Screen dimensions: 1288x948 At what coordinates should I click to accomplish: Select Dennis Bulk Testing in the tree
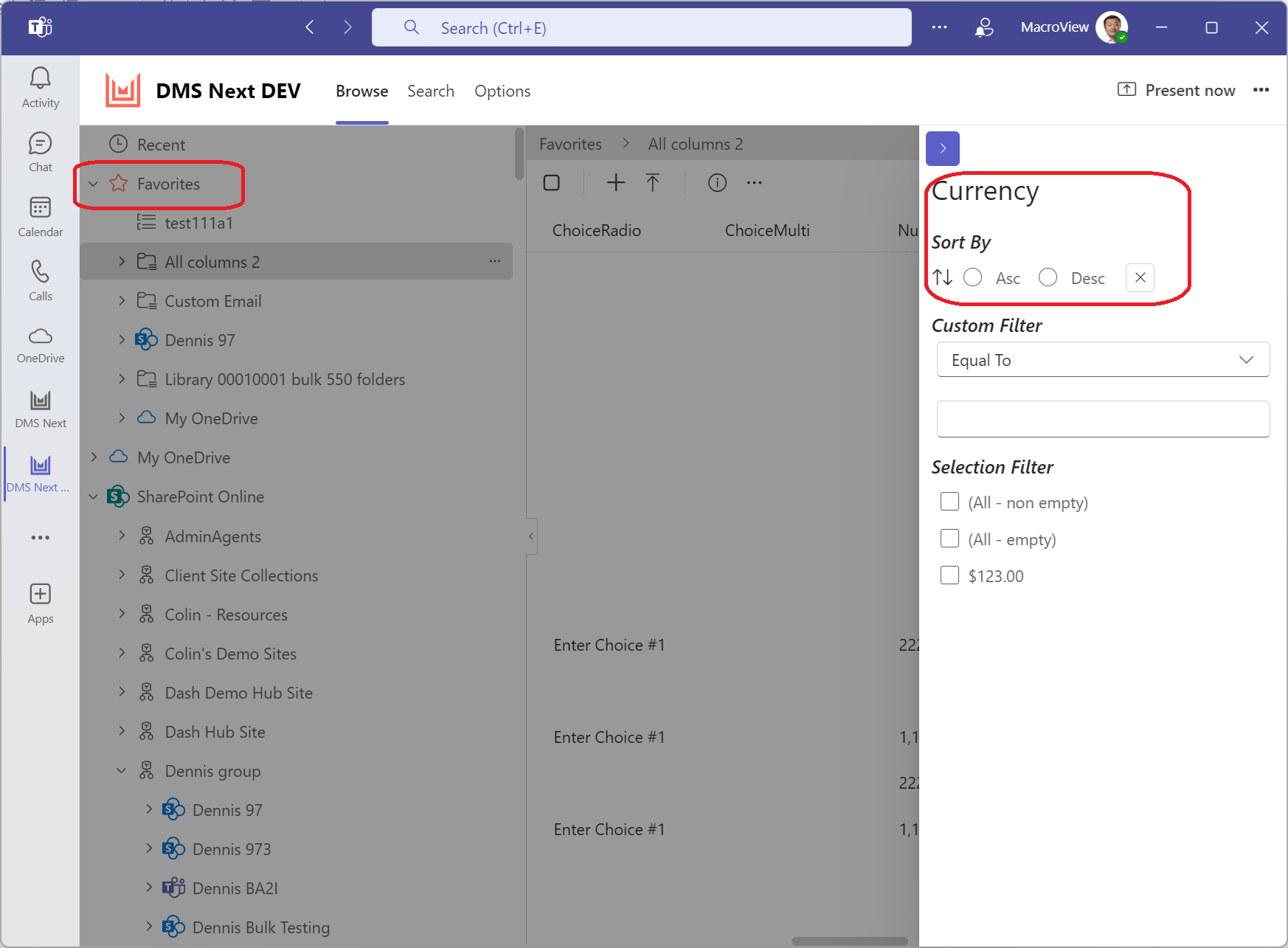(260, 927)
